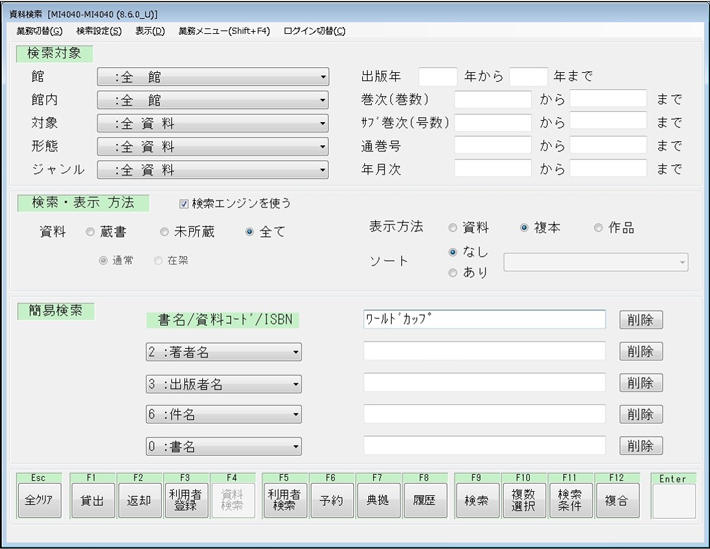Click the 全クリア Esc button
This screenshot has height=549, width=710.
point(39,501)
